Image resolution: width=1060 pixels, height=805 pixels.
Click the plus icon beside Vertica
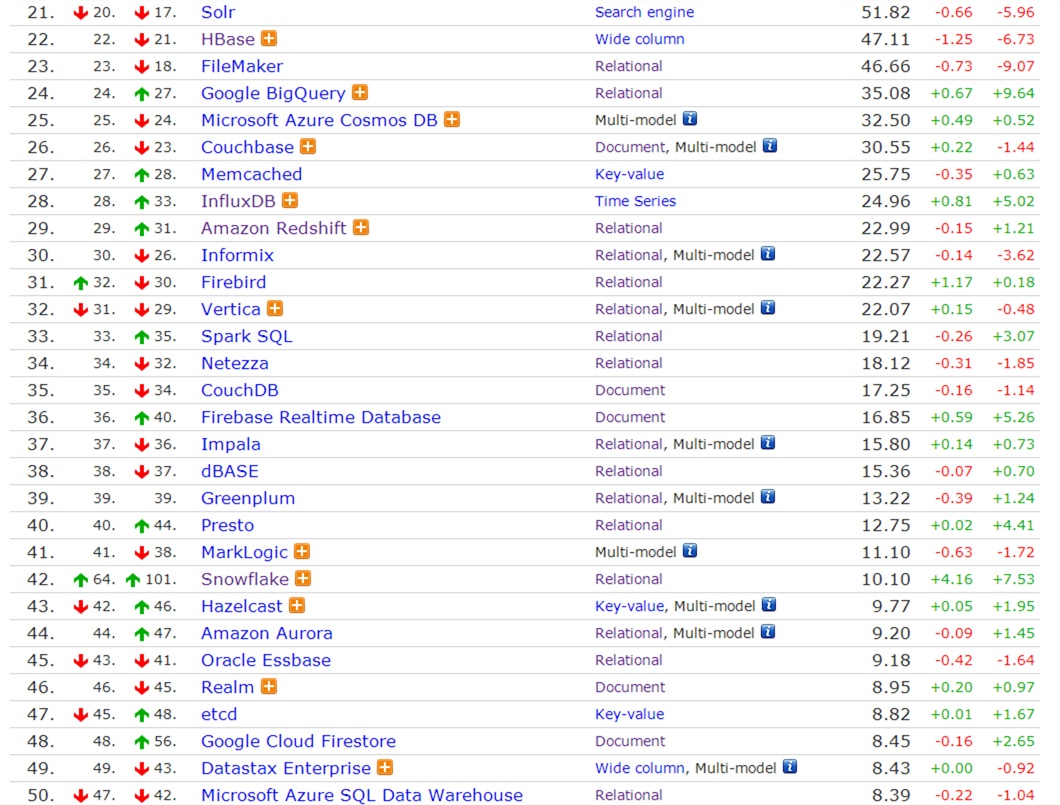(274, 309)
